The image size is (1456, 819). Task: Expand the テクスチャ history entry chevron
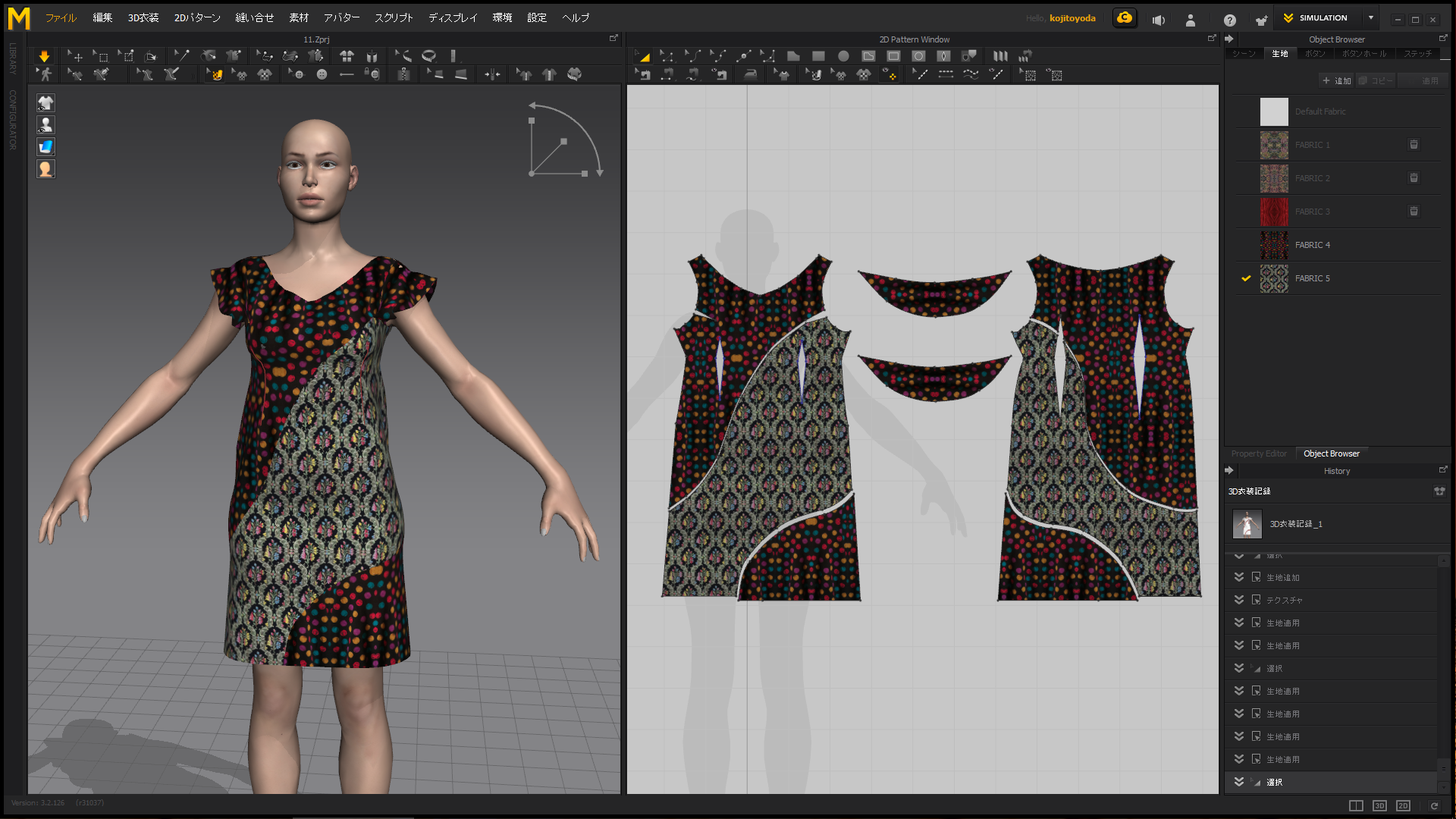coord(1239,600)
